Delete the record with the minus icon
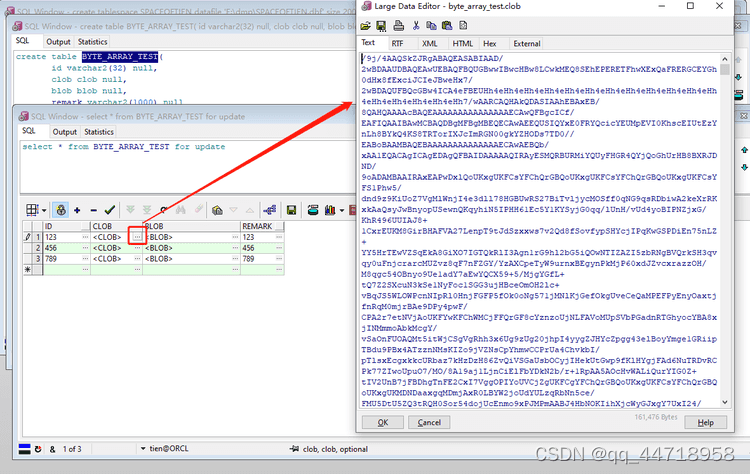The height and width of the screenshot is (474, 750). pos(94,210)
